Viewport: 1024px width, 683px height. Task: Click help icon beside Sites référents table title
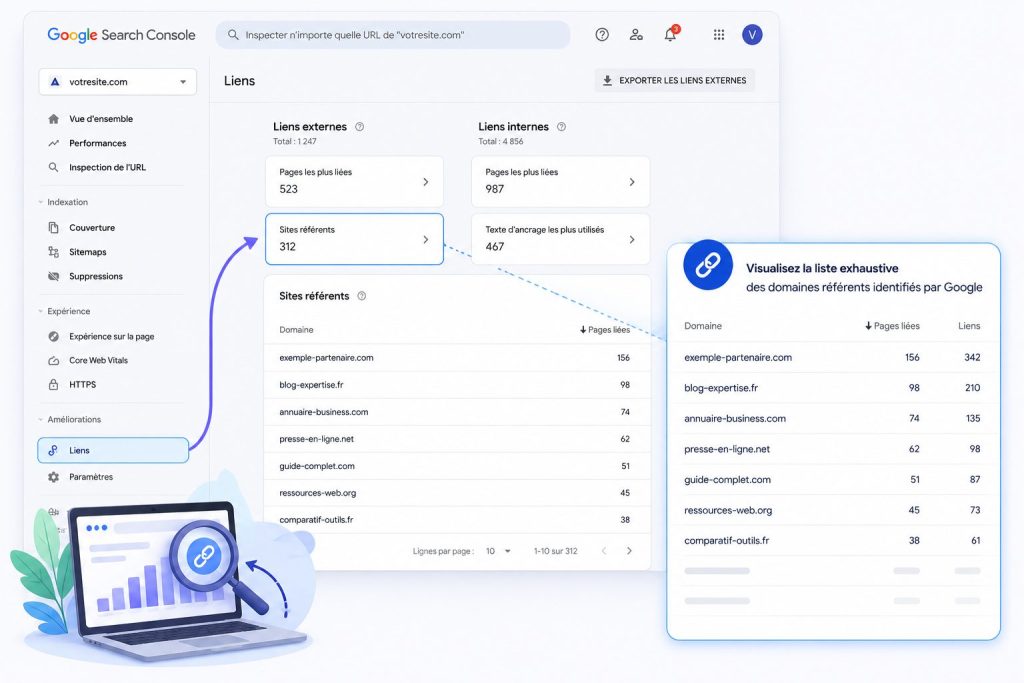[362, 296]
